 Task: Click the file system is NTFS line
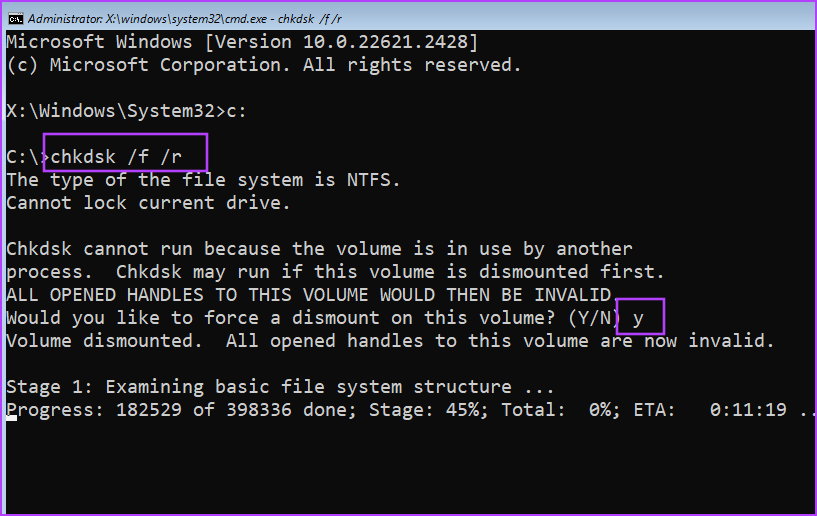(x=203, y=180)
